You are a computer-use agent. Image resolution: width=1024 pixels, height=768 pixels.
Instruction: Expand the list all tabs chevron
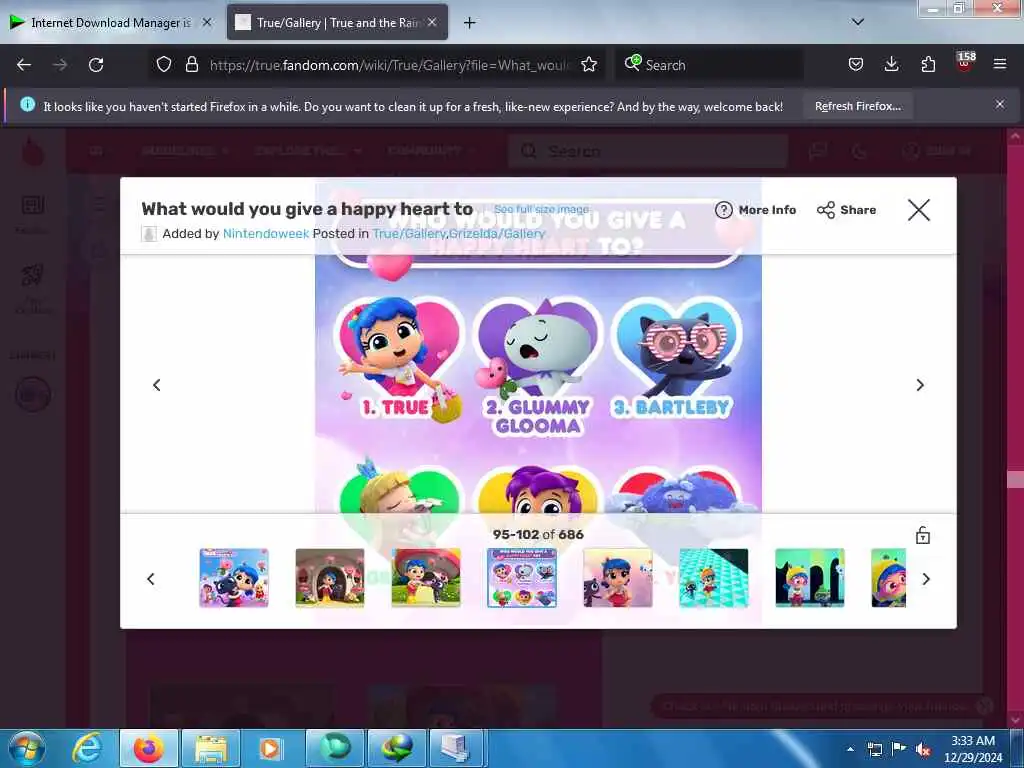click(x=858, y=22)
